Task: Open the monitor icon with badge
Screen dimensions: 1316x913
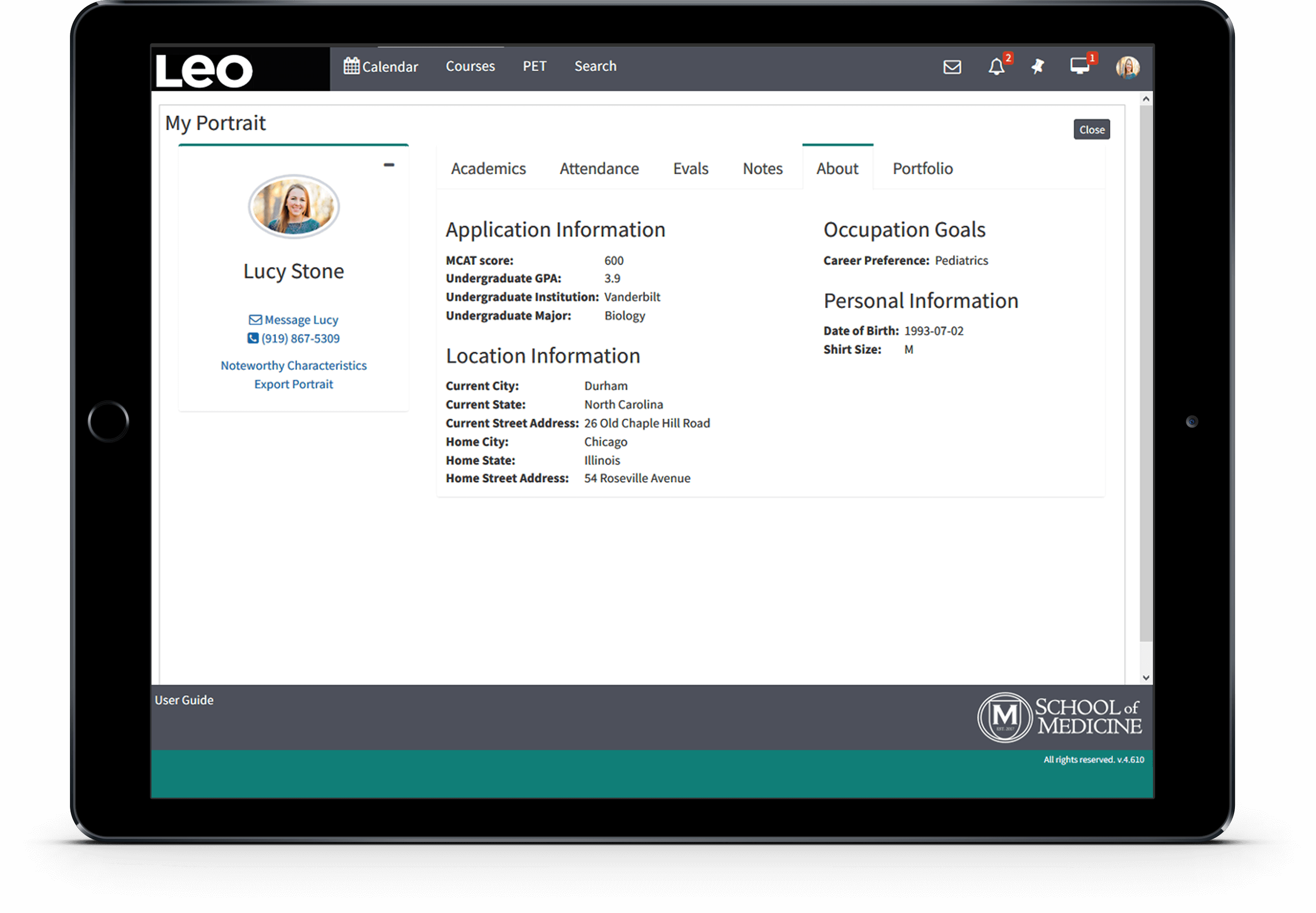Action: click(1080, 67)
